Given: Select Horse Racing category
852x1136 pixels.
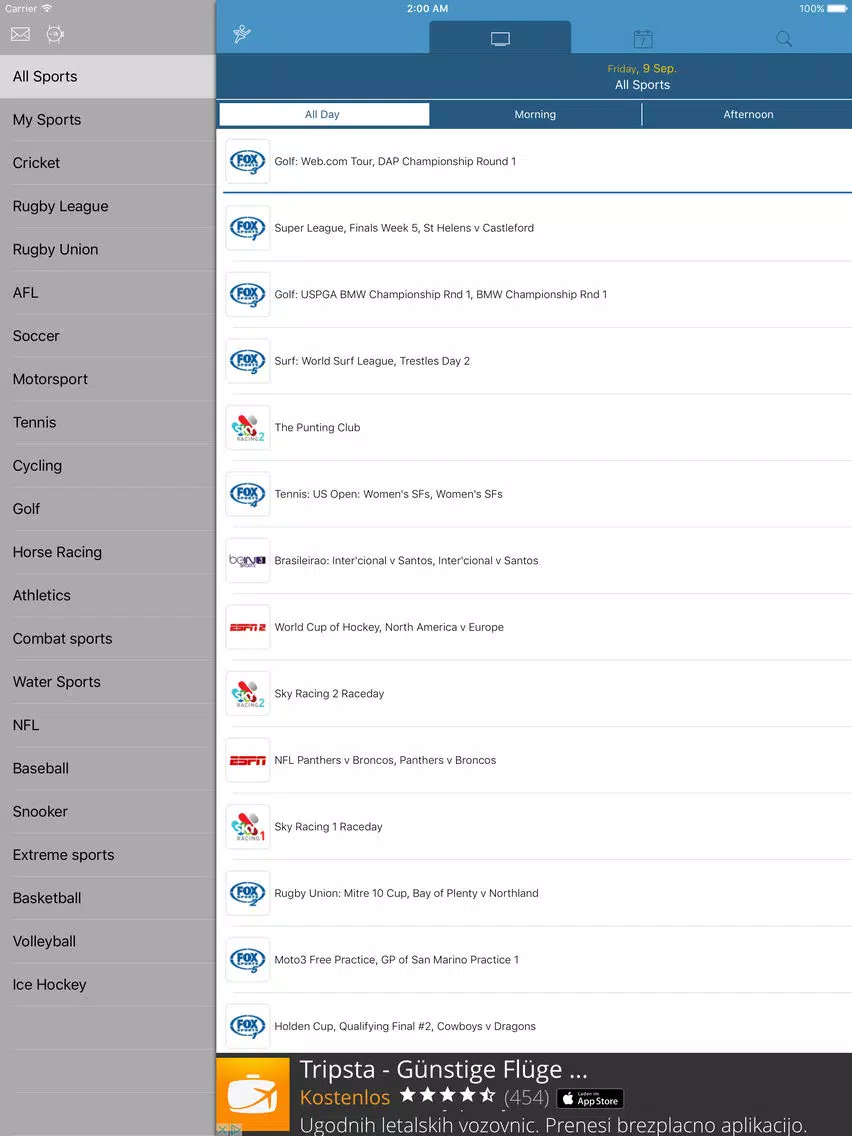Looking at the screenshot, I should click(107, 552).
